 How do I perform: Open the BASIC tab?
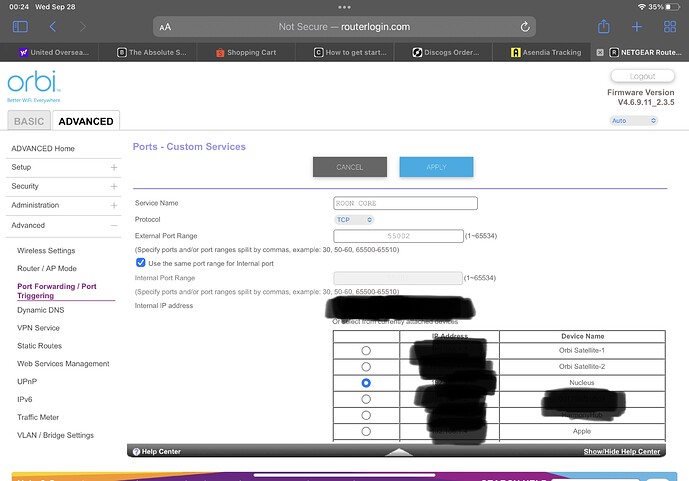pos(29,121)
